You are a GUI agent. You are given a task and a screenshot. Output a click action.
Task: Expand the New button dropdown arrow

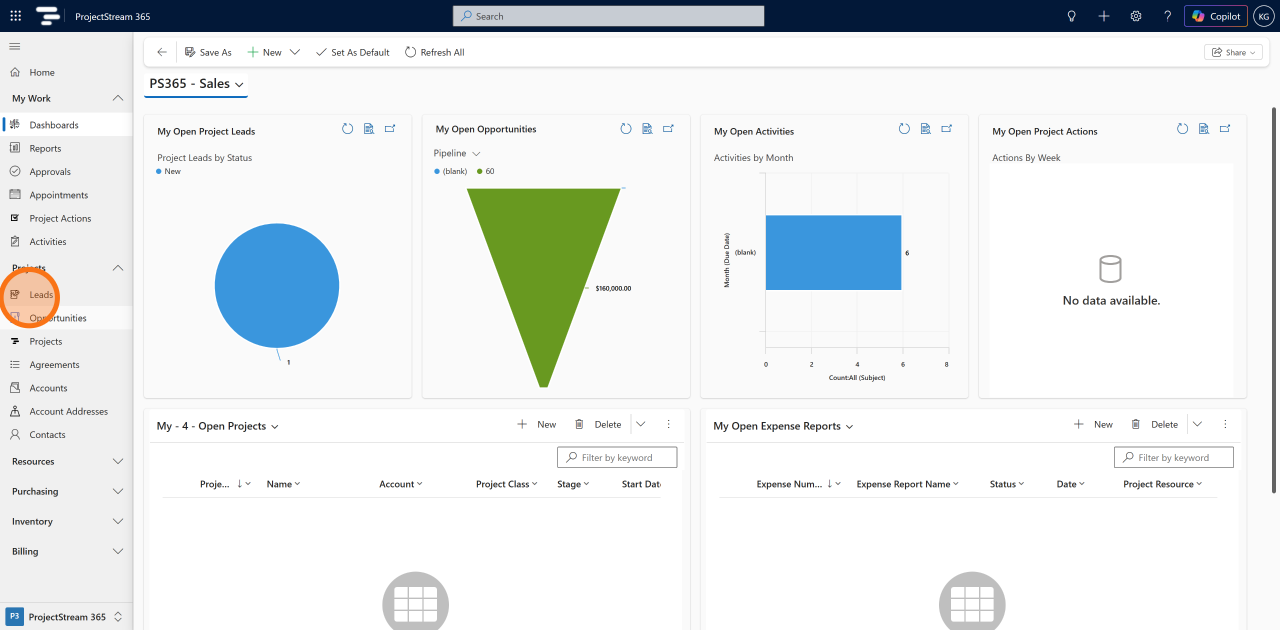coord(295,52)
